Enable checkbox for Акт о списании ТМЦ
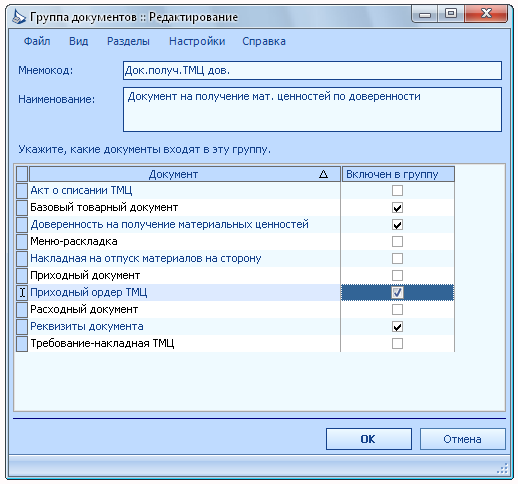The image size is (518, 484). tap(397, 191)
